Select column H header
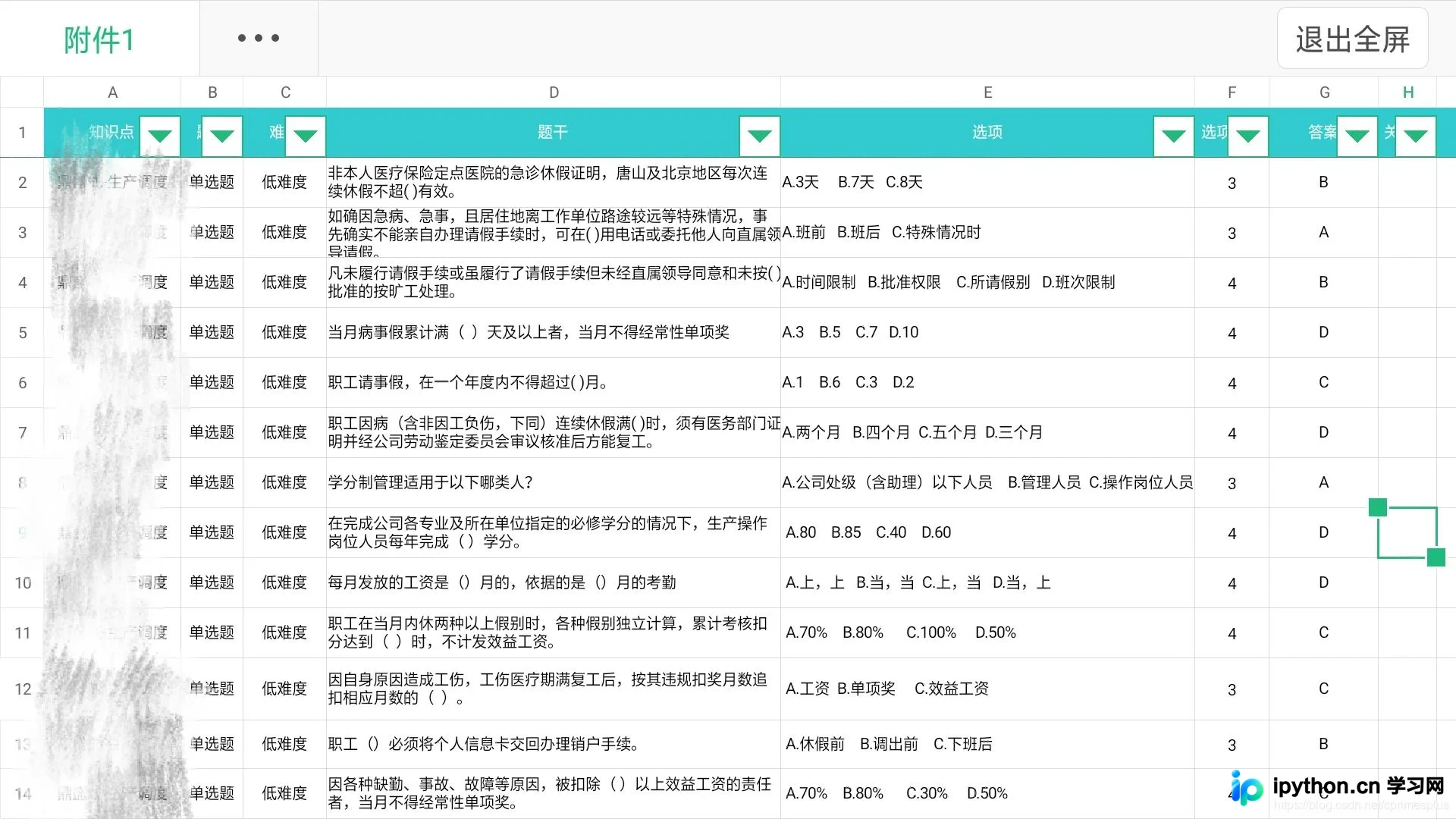Viewport: 1456px width, 819px height. point(1408,93)
